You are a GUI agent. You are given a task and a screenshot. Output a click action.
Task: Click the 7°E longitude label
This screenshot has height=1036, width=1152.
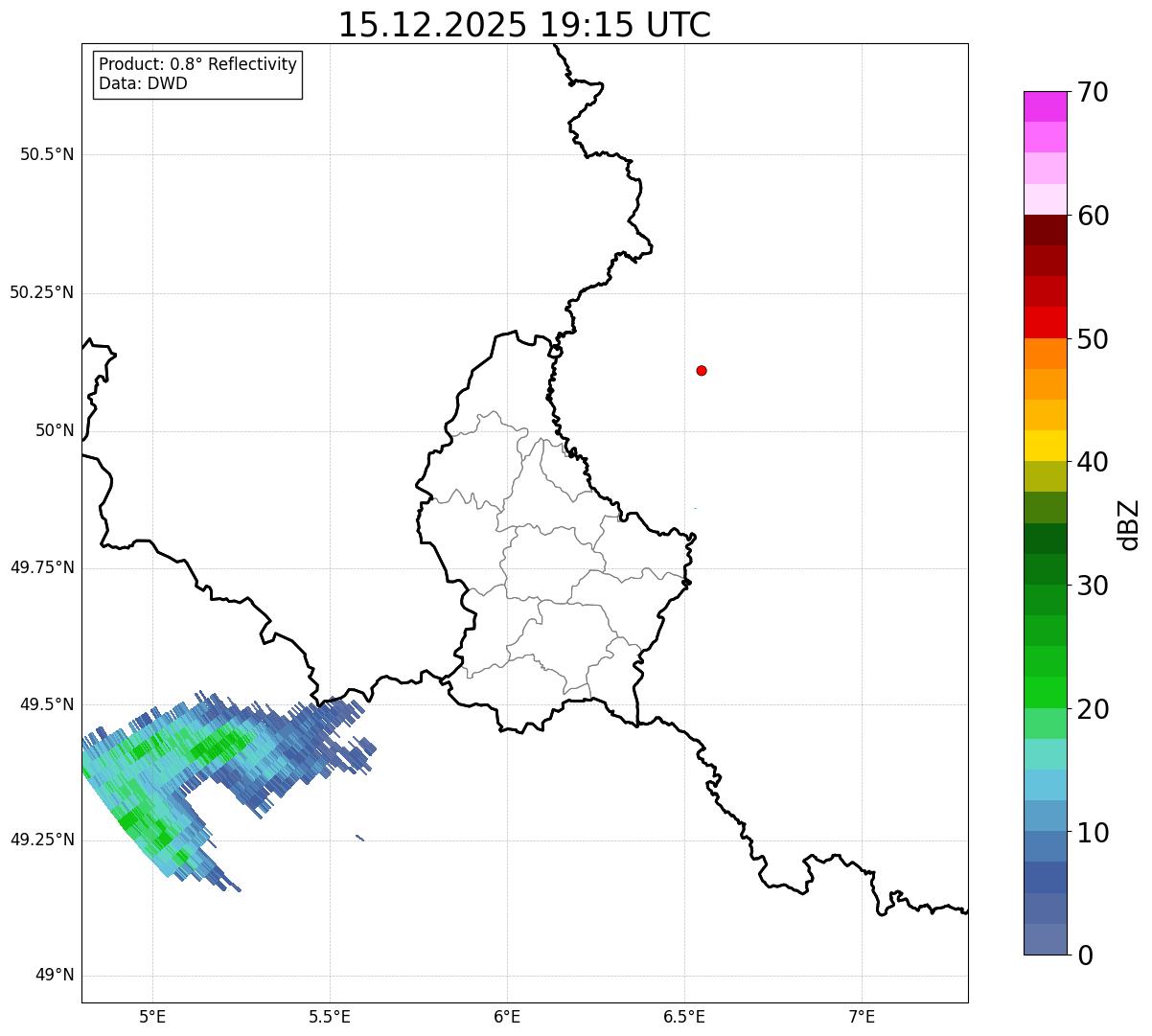tap(862, 1016)
